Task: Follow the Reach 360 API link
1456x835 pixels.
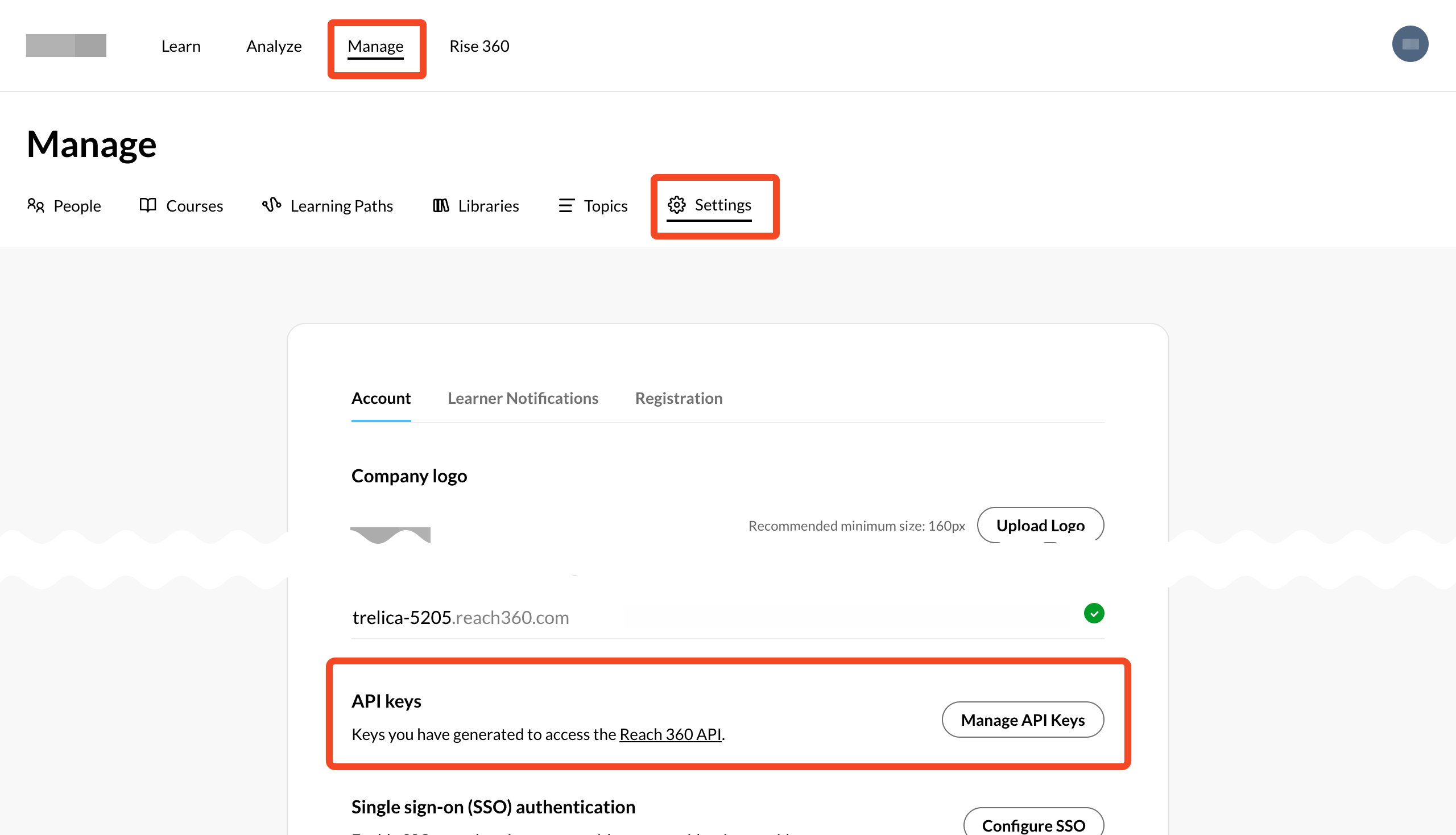Action: point(671,734)
